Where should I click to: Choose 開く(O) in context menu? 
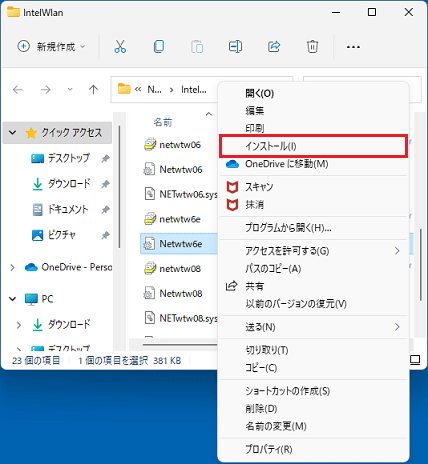coord(313,93)
